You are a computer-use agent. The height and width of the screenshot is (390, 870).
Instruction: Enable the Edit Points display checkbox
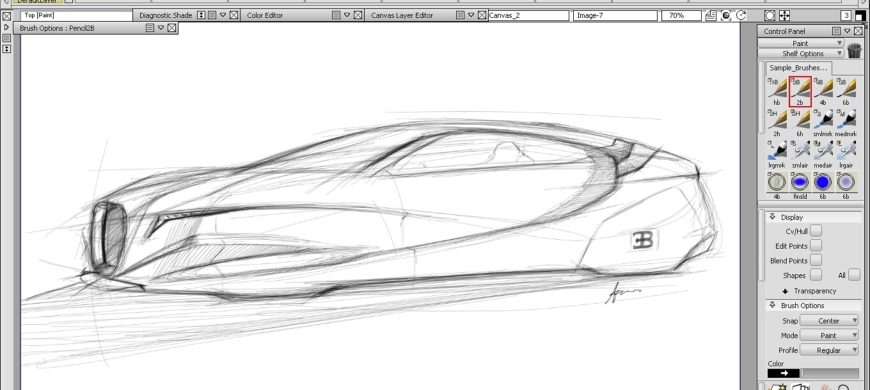pos(816,245)
